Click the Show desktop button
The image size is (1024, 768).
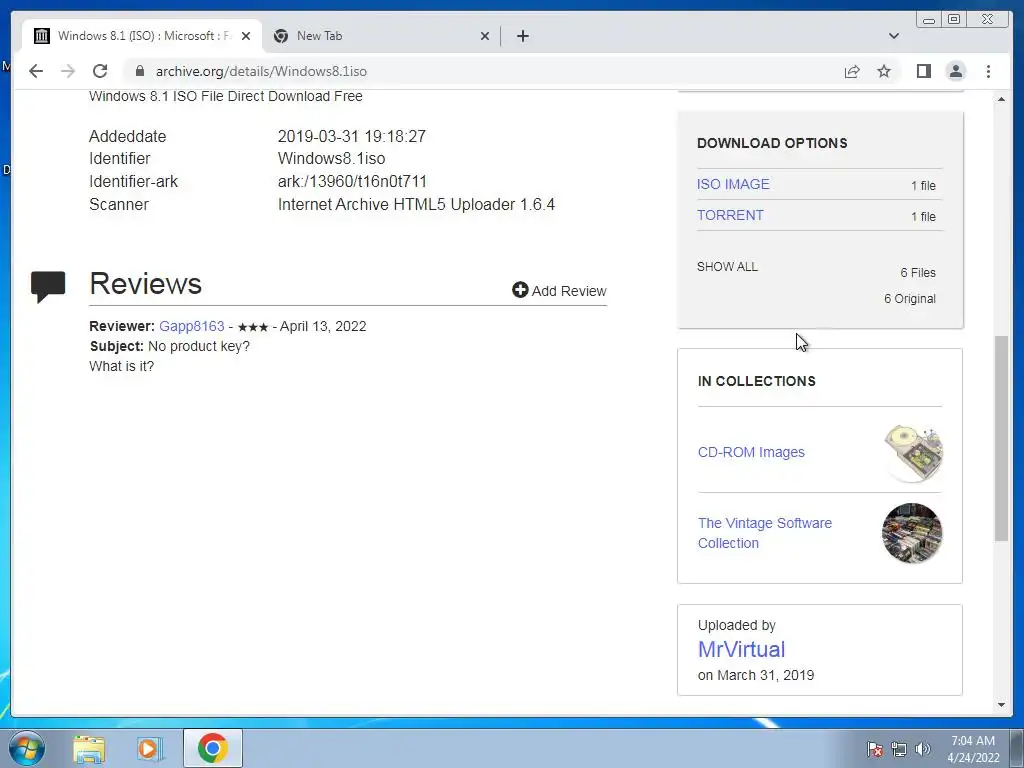click(1016, 748)
